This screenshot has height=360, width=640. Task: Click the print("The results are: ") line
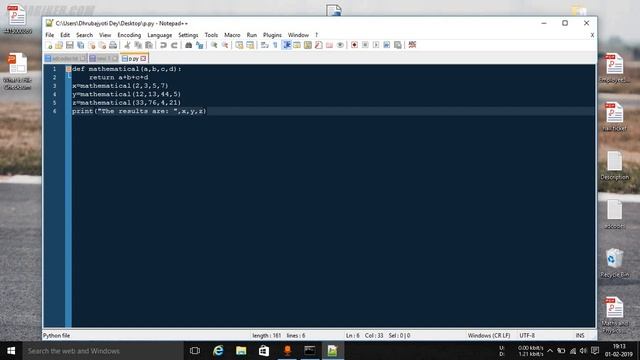point(139,111)
